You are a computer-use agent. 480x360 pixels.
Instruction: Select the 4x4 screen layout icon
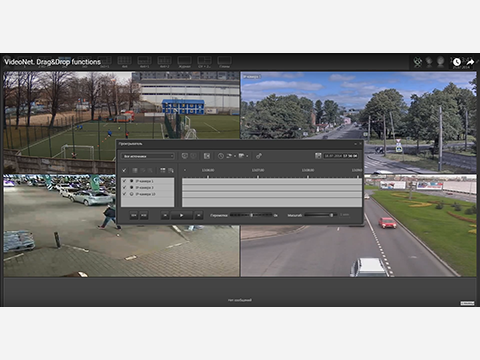tap(124, 61)
